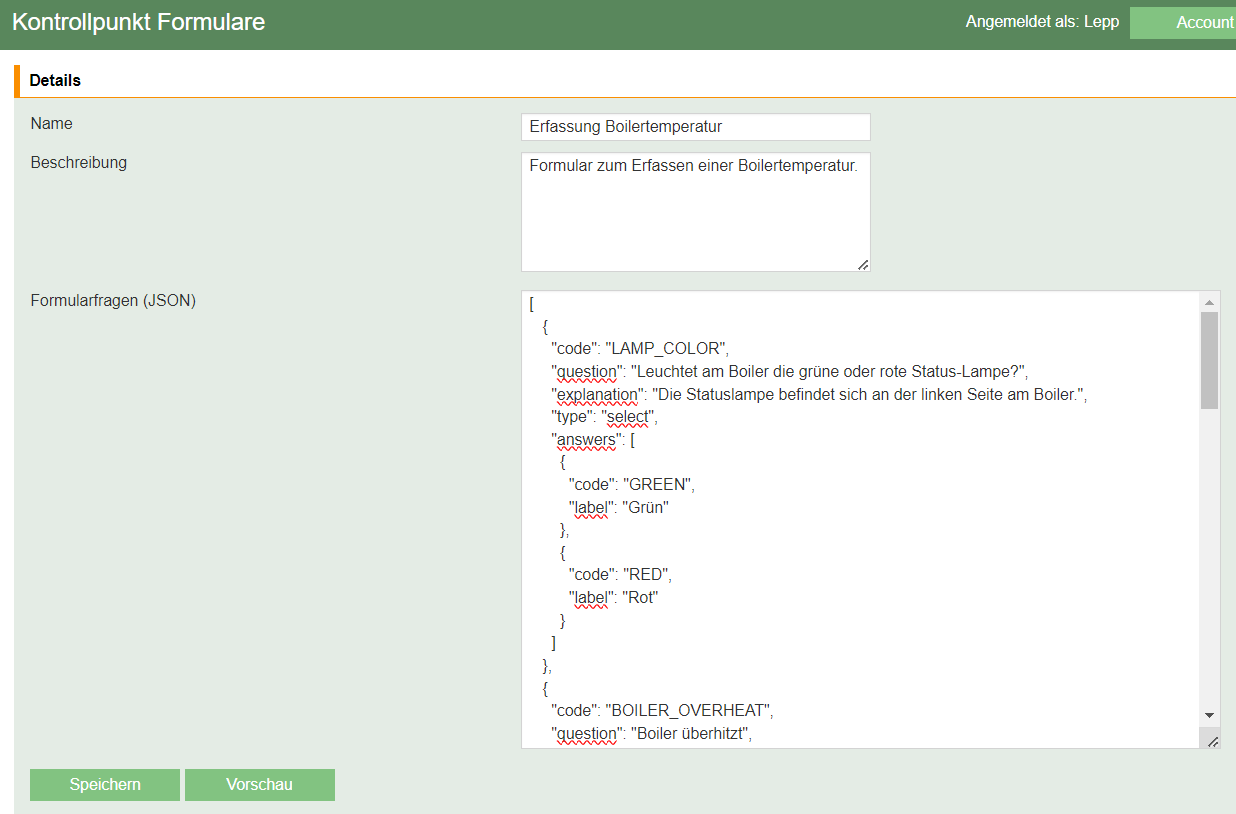Click the Speichern button
Screen dimensions: 1236x814
click(x=105, y=785)
